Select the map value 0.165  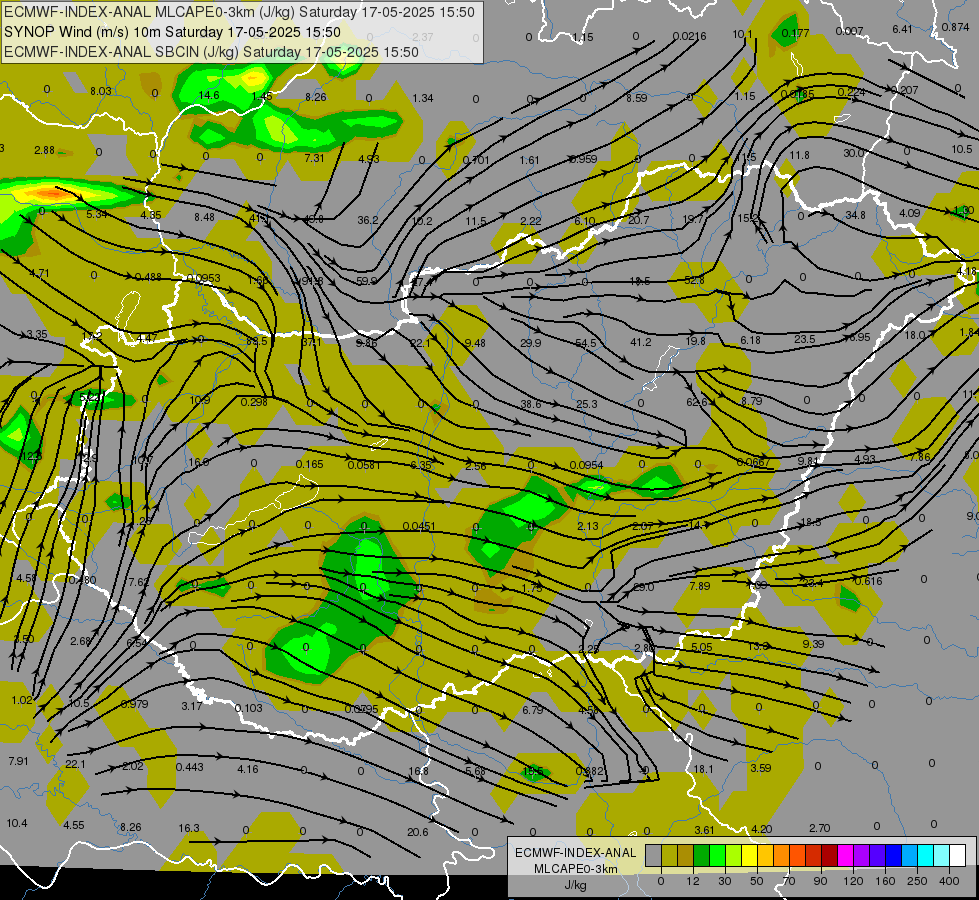coord(310,464)
